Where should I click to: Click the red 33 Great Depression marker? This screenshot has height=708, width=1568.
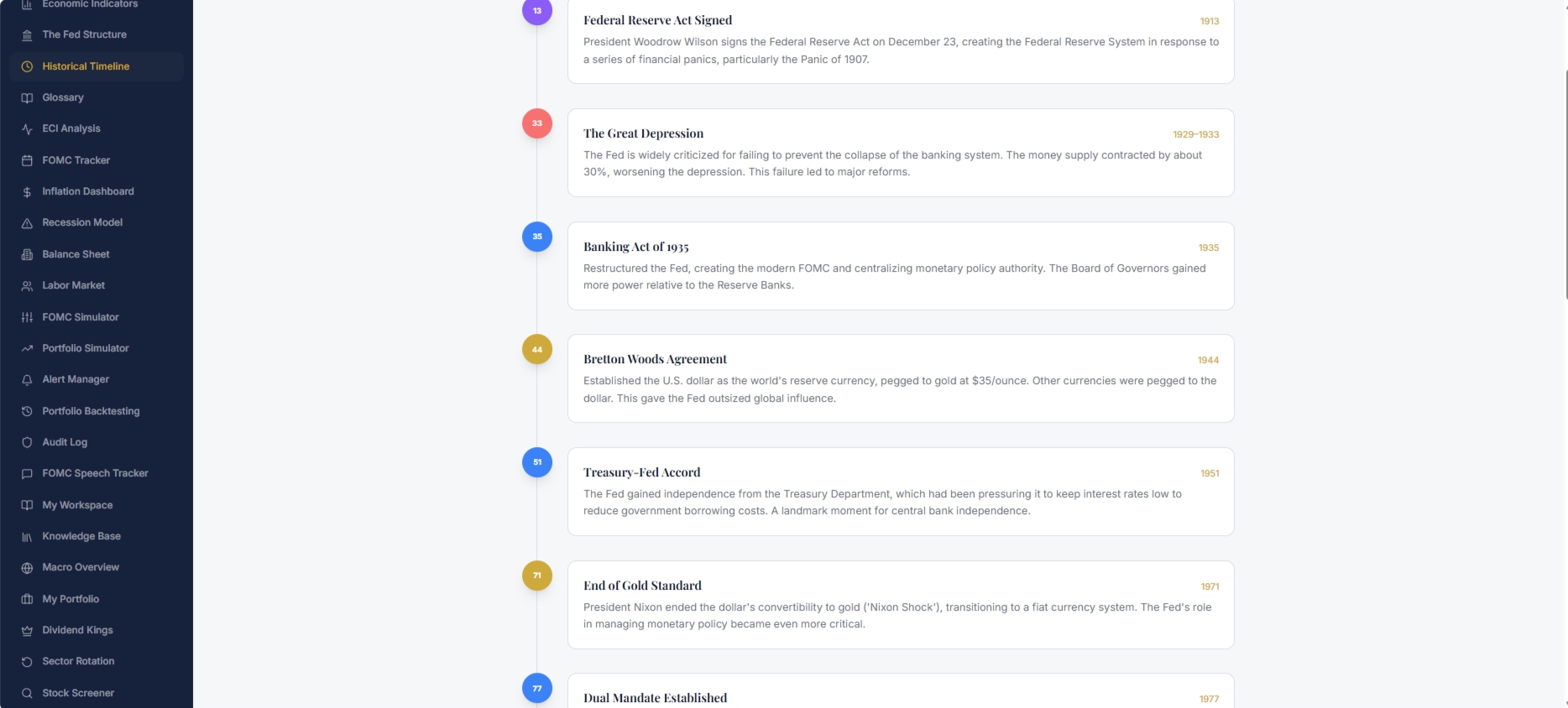[x=537, y=123]
